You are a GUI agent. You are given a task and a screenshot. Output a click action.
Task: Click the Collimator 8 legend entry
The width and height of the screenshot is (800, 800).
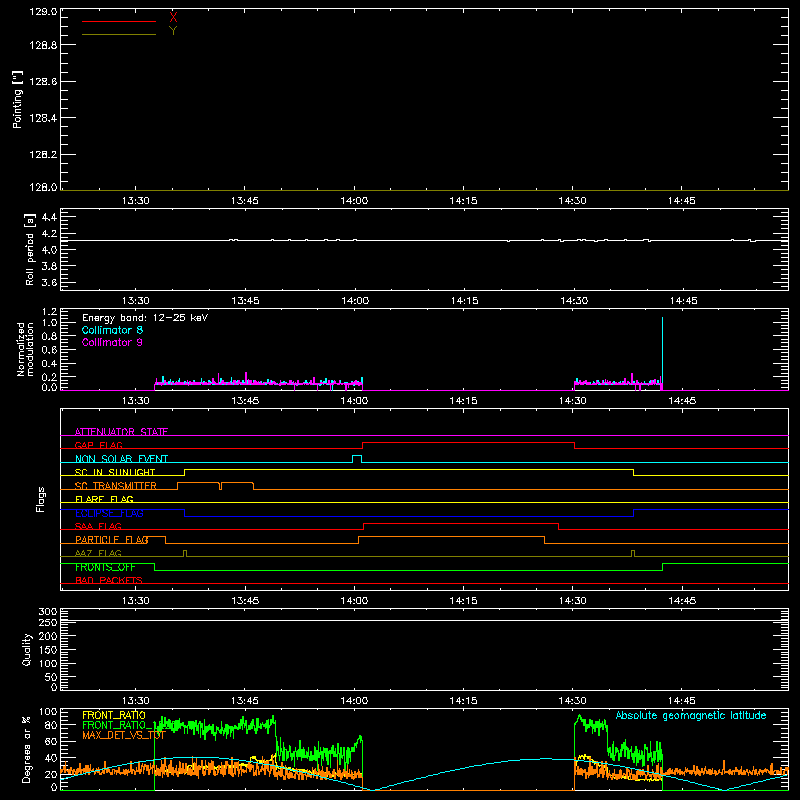tap(112, 330)
